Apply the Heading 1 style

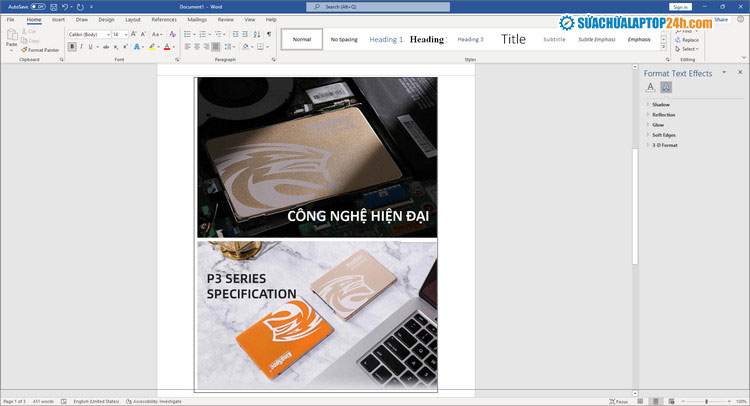[386, 40]
